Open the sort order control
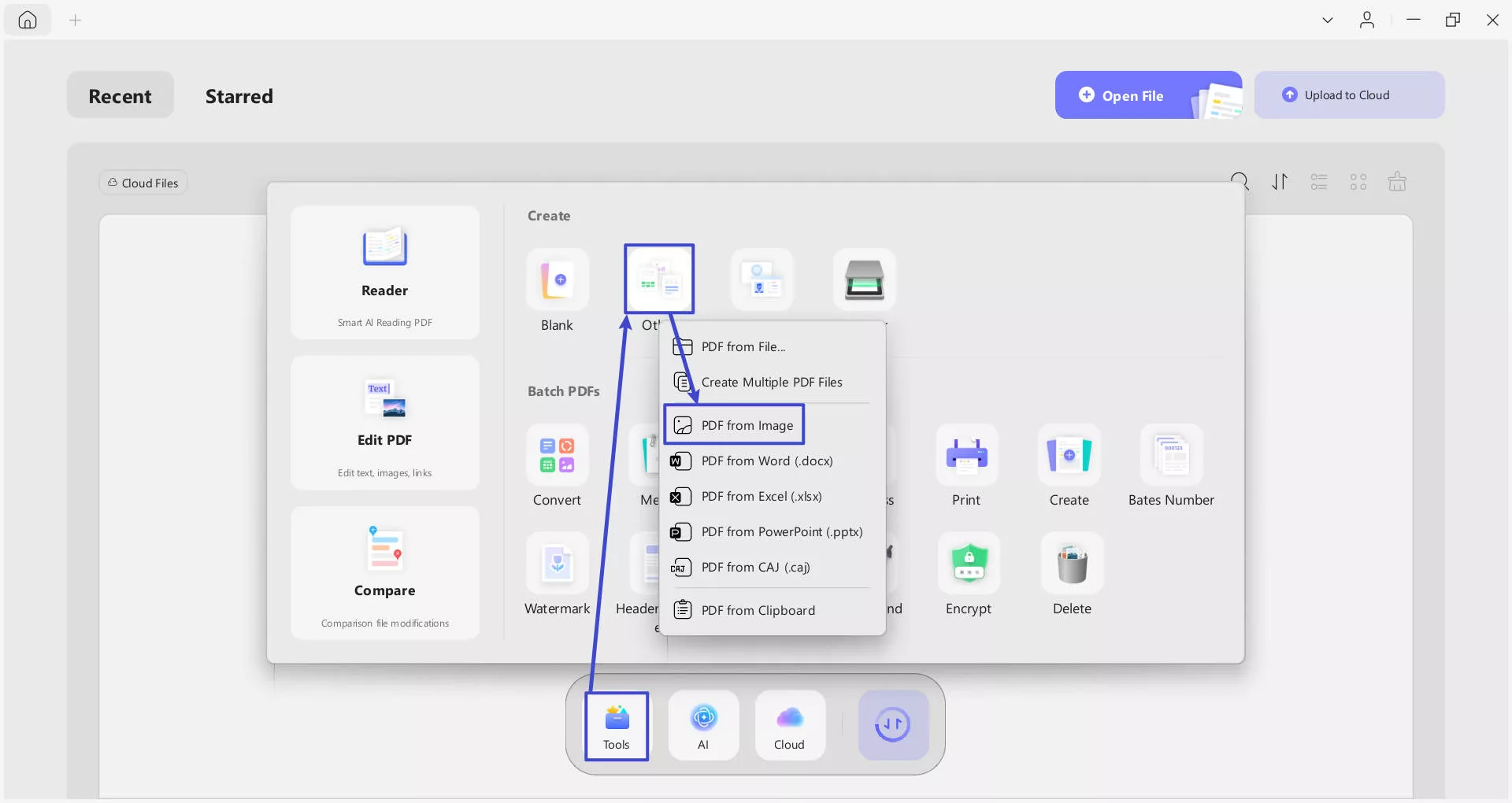Image resolution: width=1512 pixels, height=803 pixels. click(x=1280, y=181)
